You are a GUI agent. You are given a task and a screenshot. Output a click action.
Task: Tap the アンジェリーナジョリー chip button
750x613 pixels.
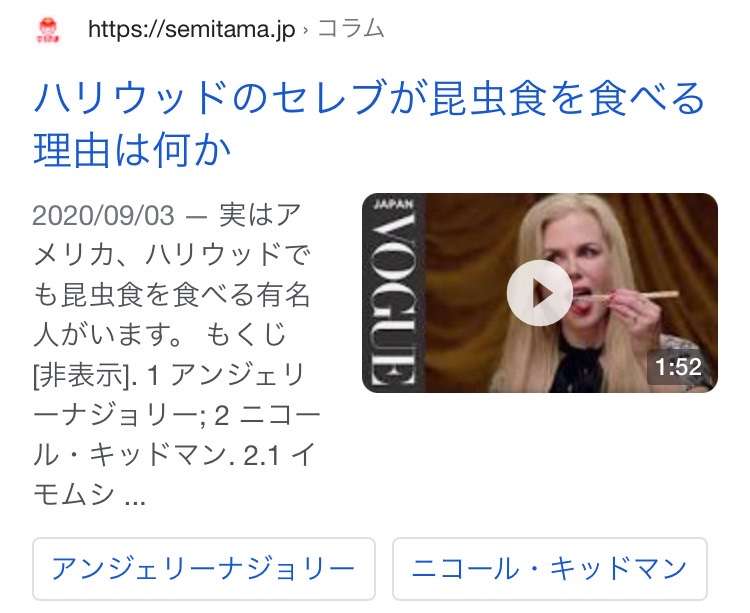tap(204, 569)
